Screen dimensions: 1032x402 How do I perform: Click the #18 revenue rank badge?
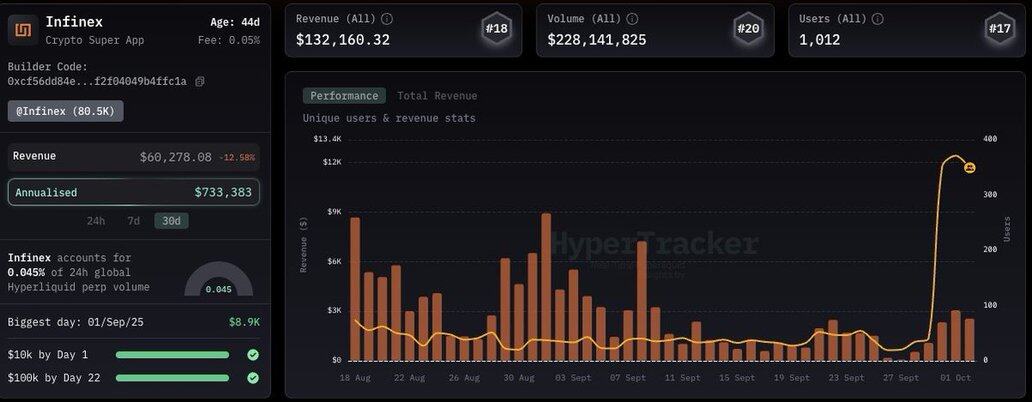coord(497,30)
